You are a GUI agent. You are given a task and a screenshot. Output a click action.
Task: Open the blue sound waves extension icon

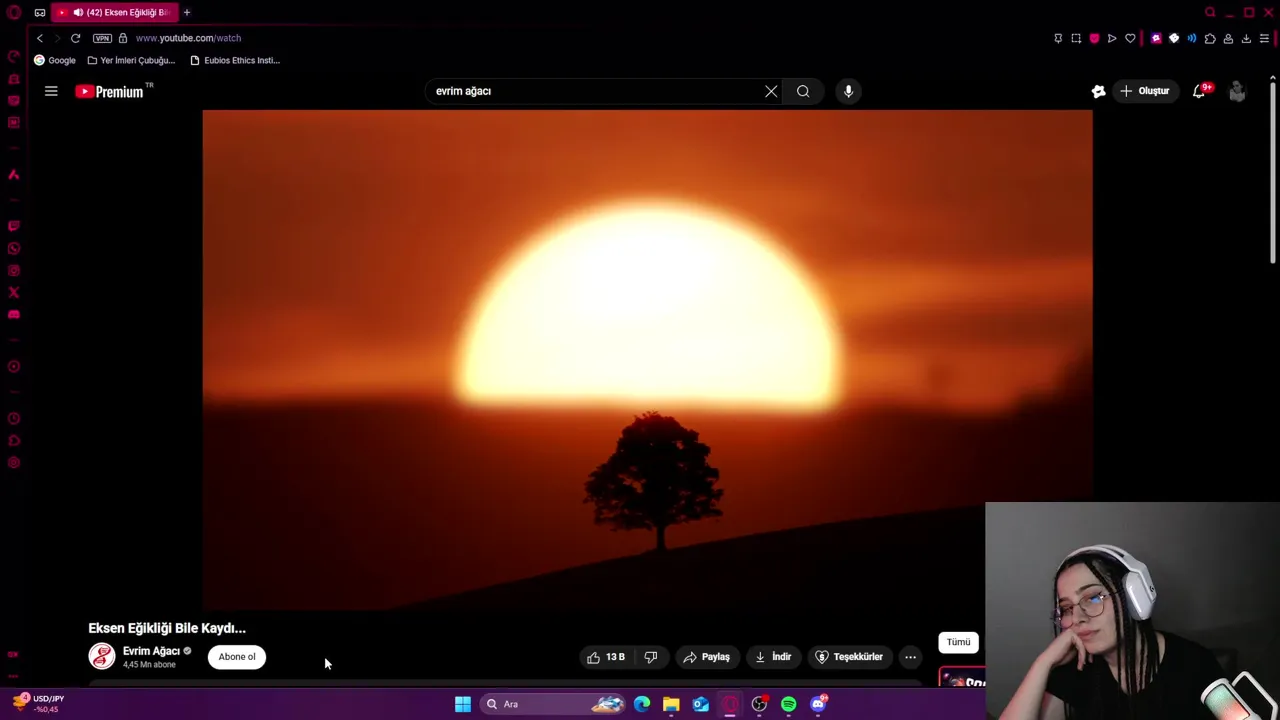tap(1192, 38)
